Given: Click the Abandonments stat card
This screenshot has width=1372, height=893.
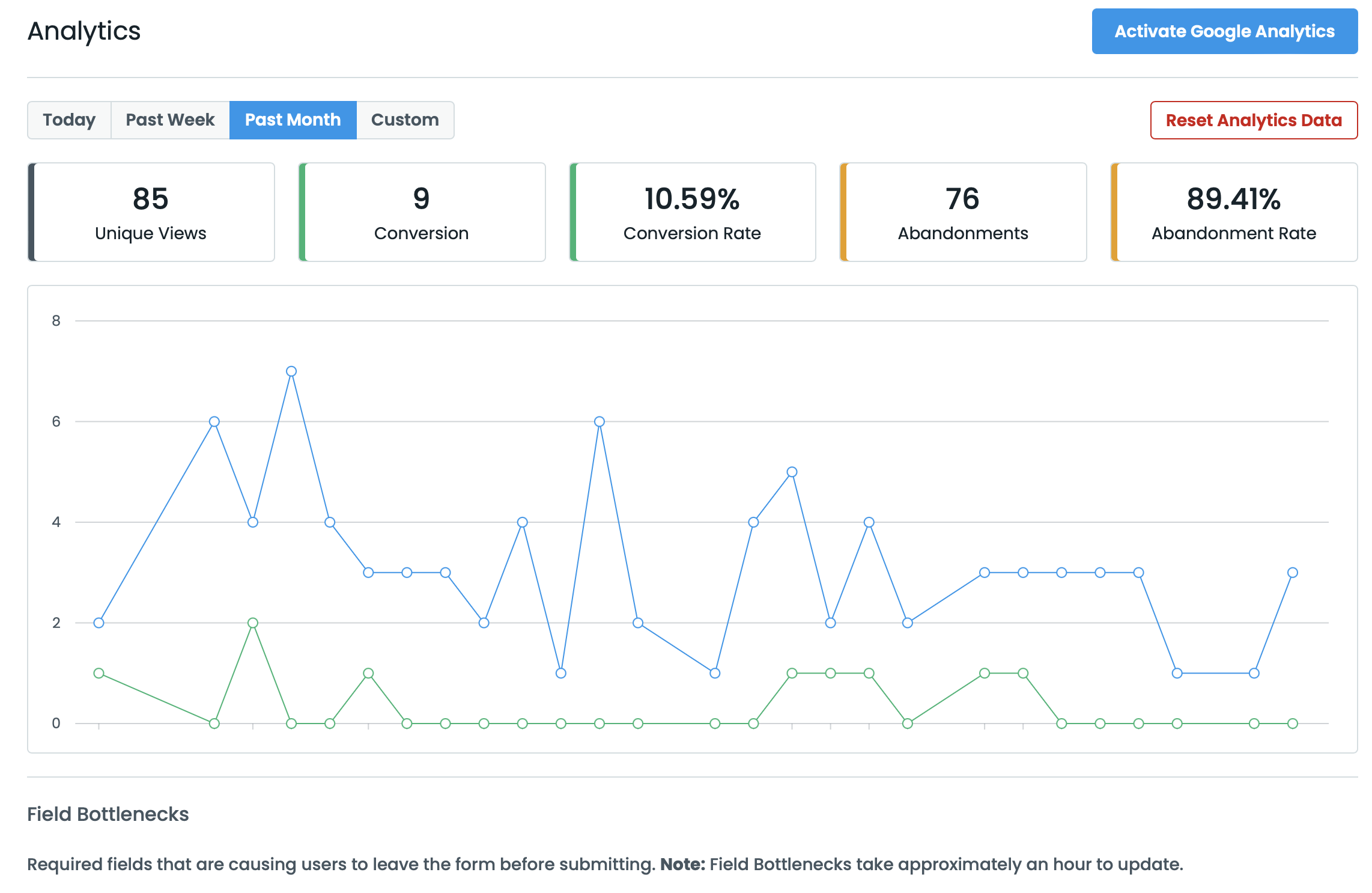Looking at the screenshot, I should 962,212.
